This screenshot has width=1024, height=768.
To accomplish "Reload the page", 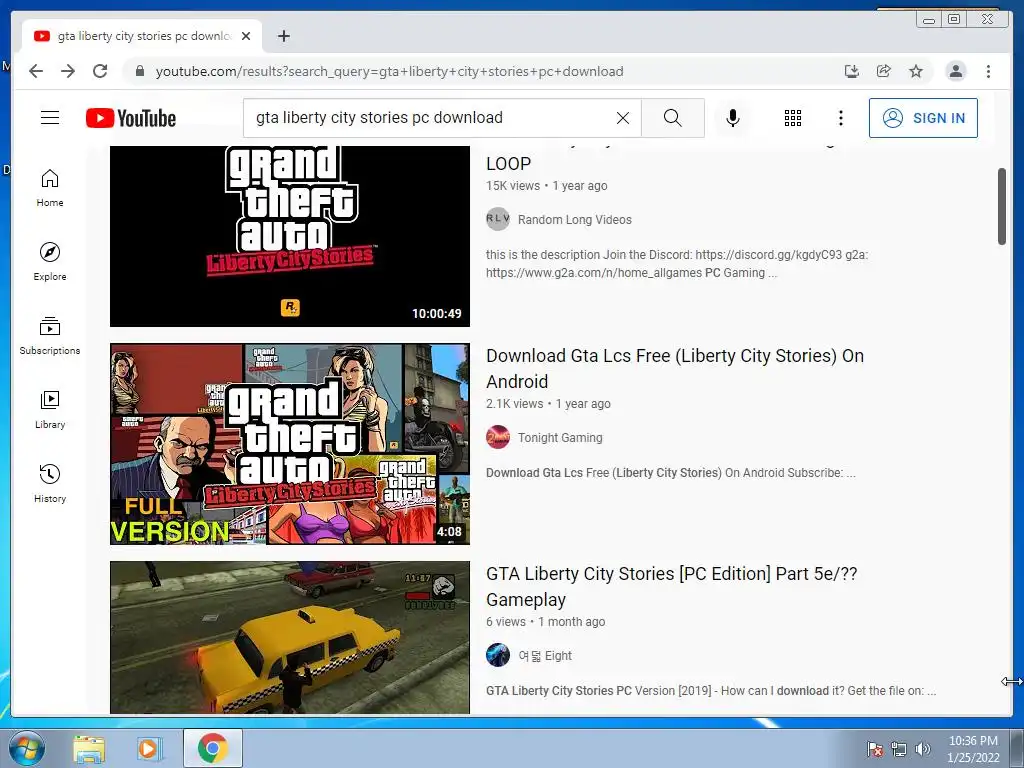I will (100, 71).
